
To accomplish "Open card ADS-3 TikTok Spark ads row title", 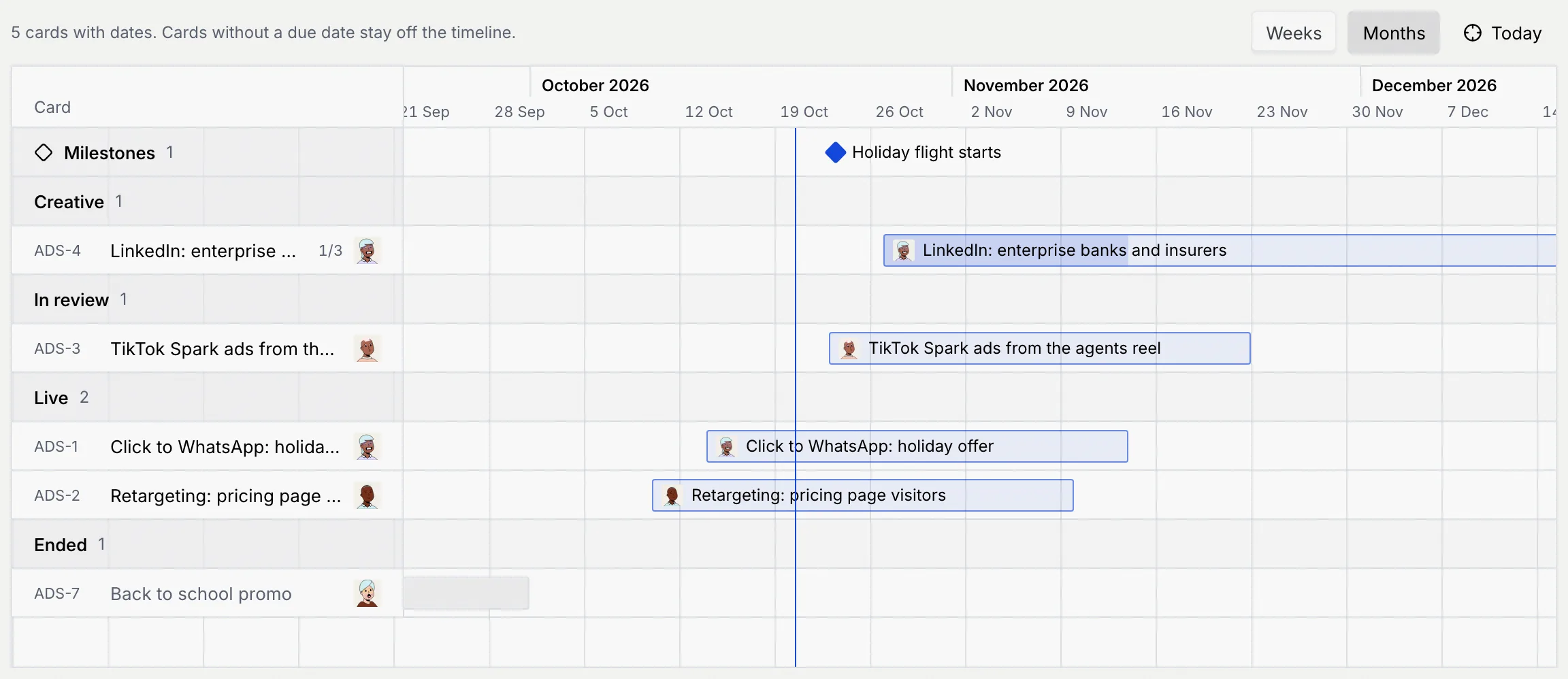I will pos(223,349).
